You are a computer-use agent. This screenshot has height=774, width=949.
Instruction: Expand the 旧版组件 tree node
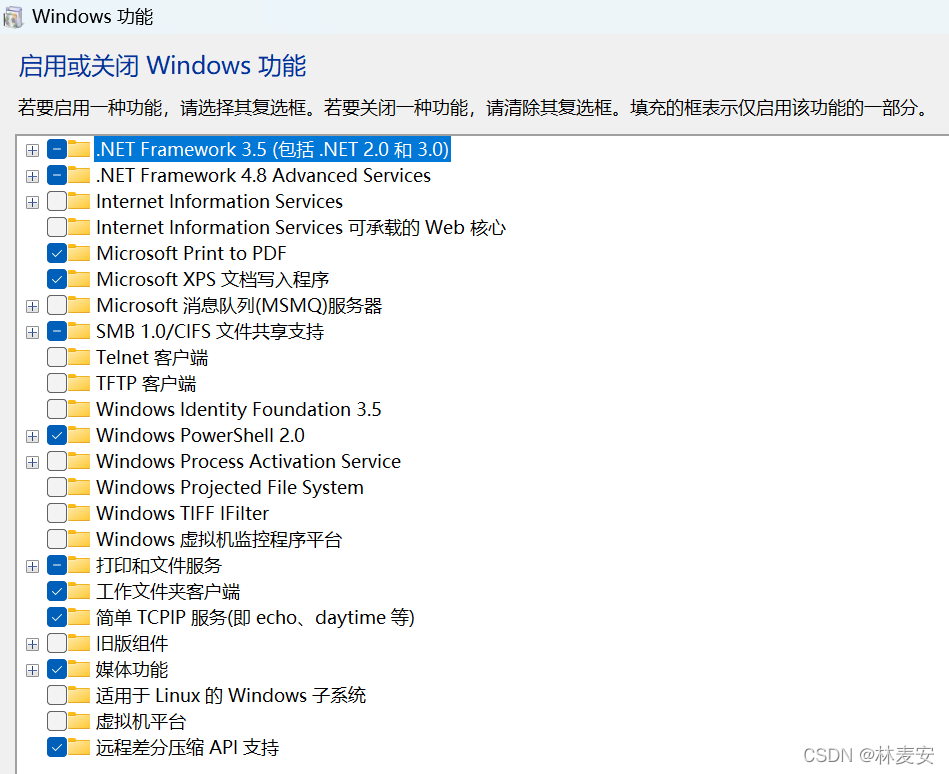[32, 644]
